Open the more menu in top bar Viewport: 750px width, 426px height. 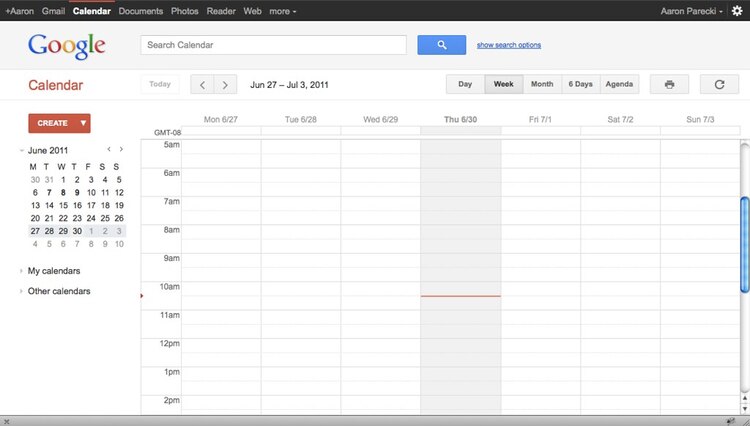point(283,11)
